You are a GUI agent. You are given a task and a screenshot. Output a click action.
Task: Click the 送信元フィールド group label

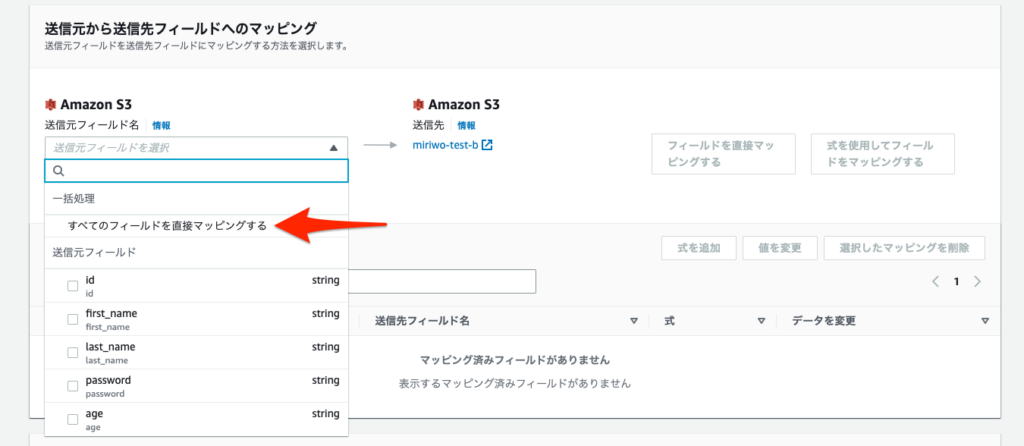(x=95, y=253)
